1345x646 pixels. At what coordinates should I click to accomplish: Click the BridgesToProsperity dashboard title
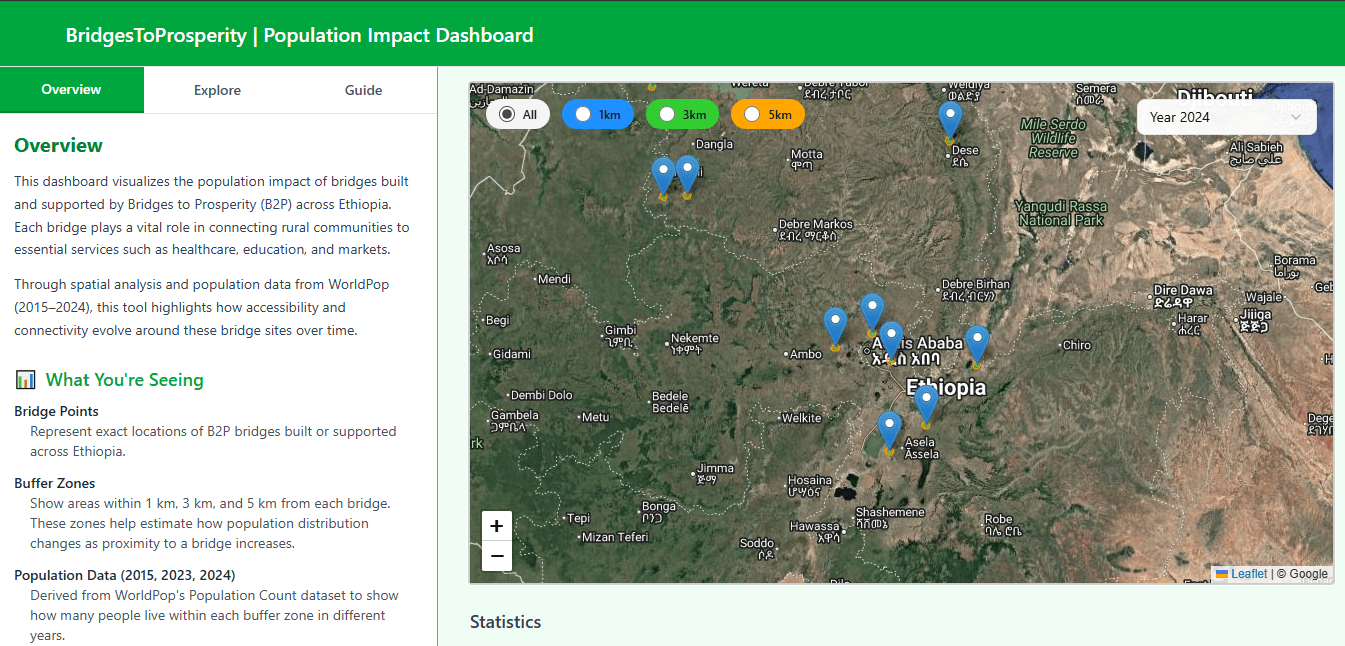click(299, 35)
